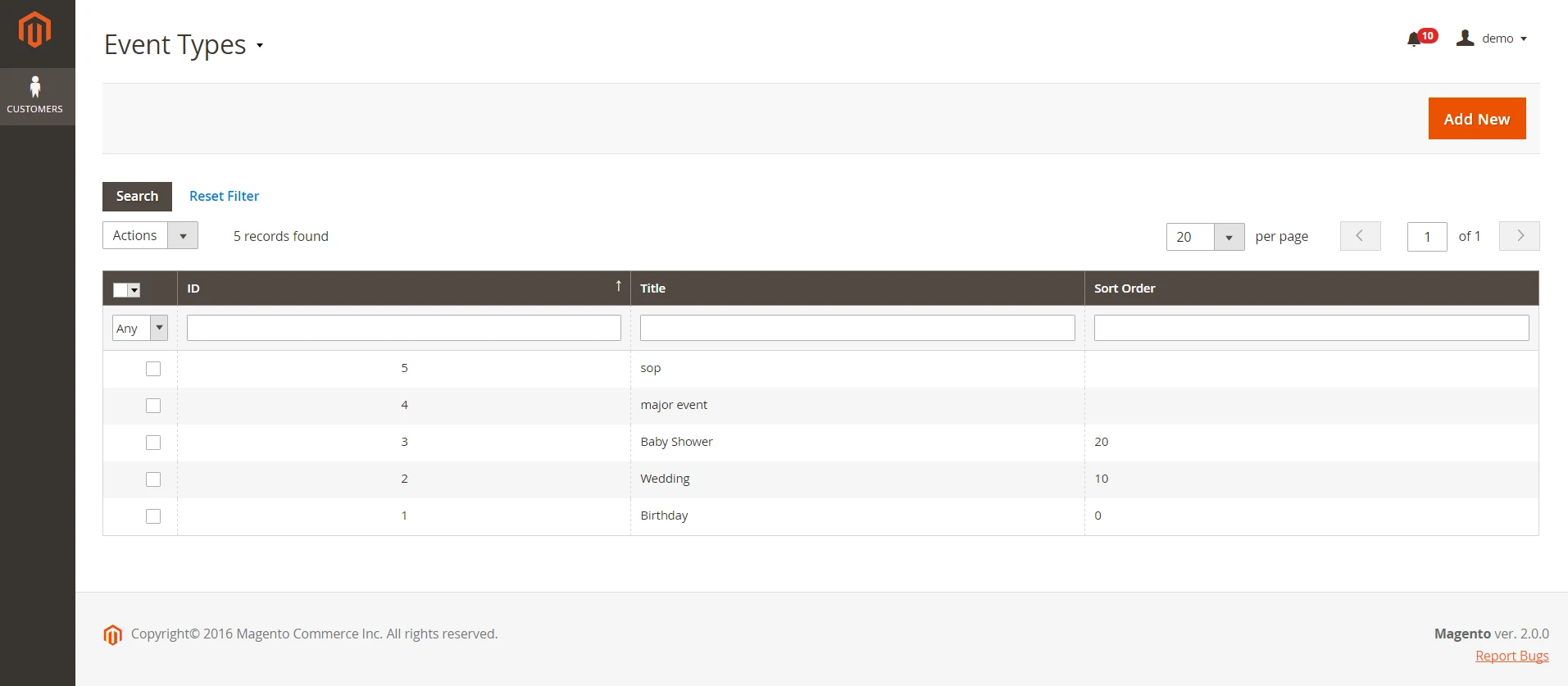Click the sort order value 10
Screen dimensions: 1568x686
coord(1101,479)
